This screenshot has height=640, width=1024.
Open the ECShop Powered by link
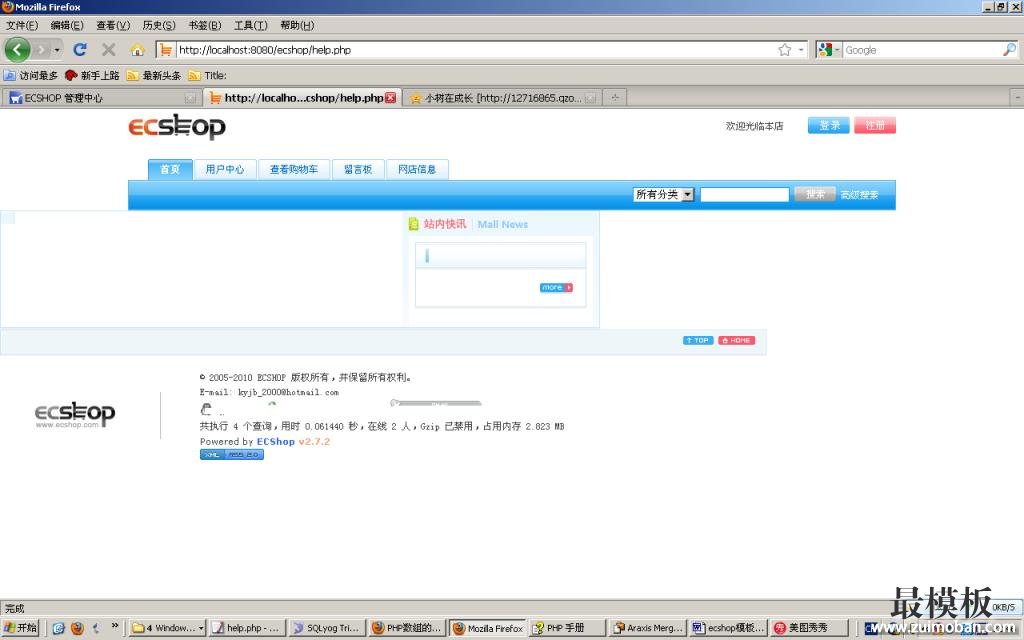(x=276, y=441)
